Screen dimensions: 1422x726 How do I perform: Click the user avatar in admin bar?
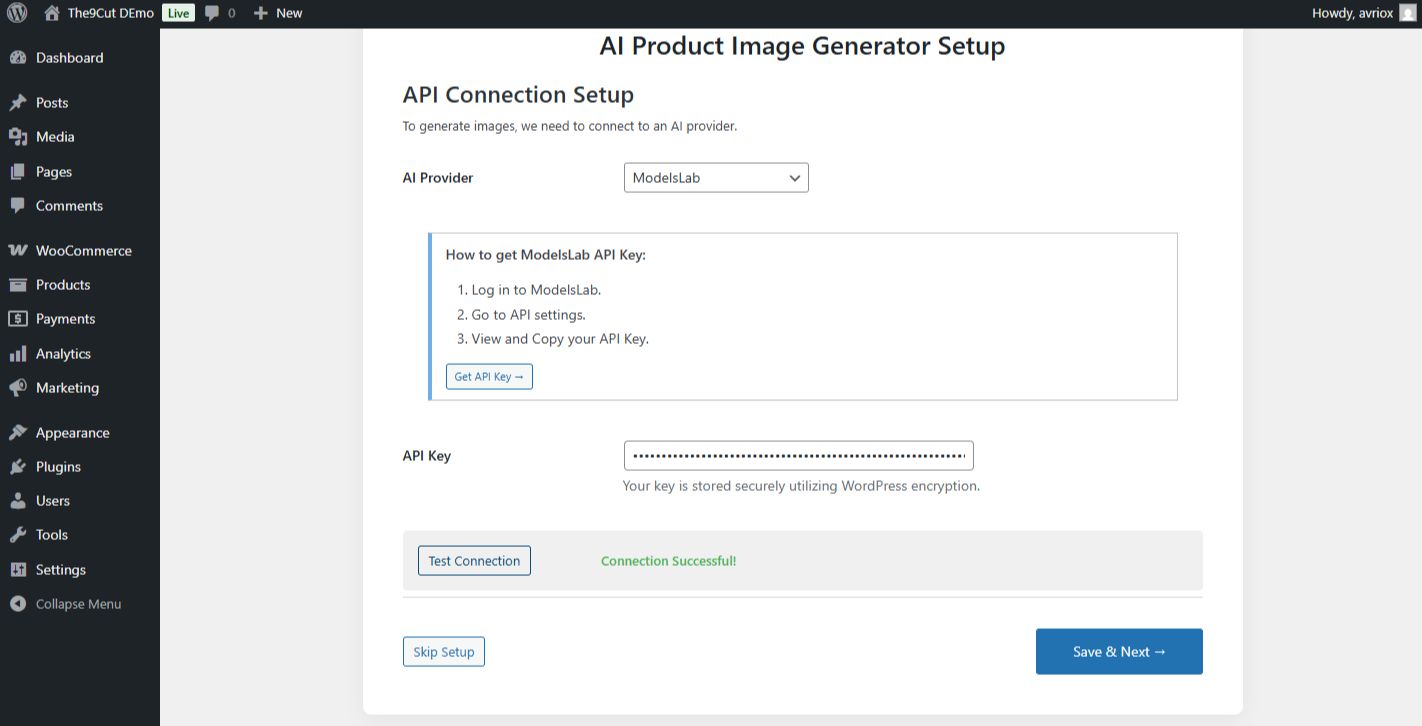click(x=1408, y=13)
